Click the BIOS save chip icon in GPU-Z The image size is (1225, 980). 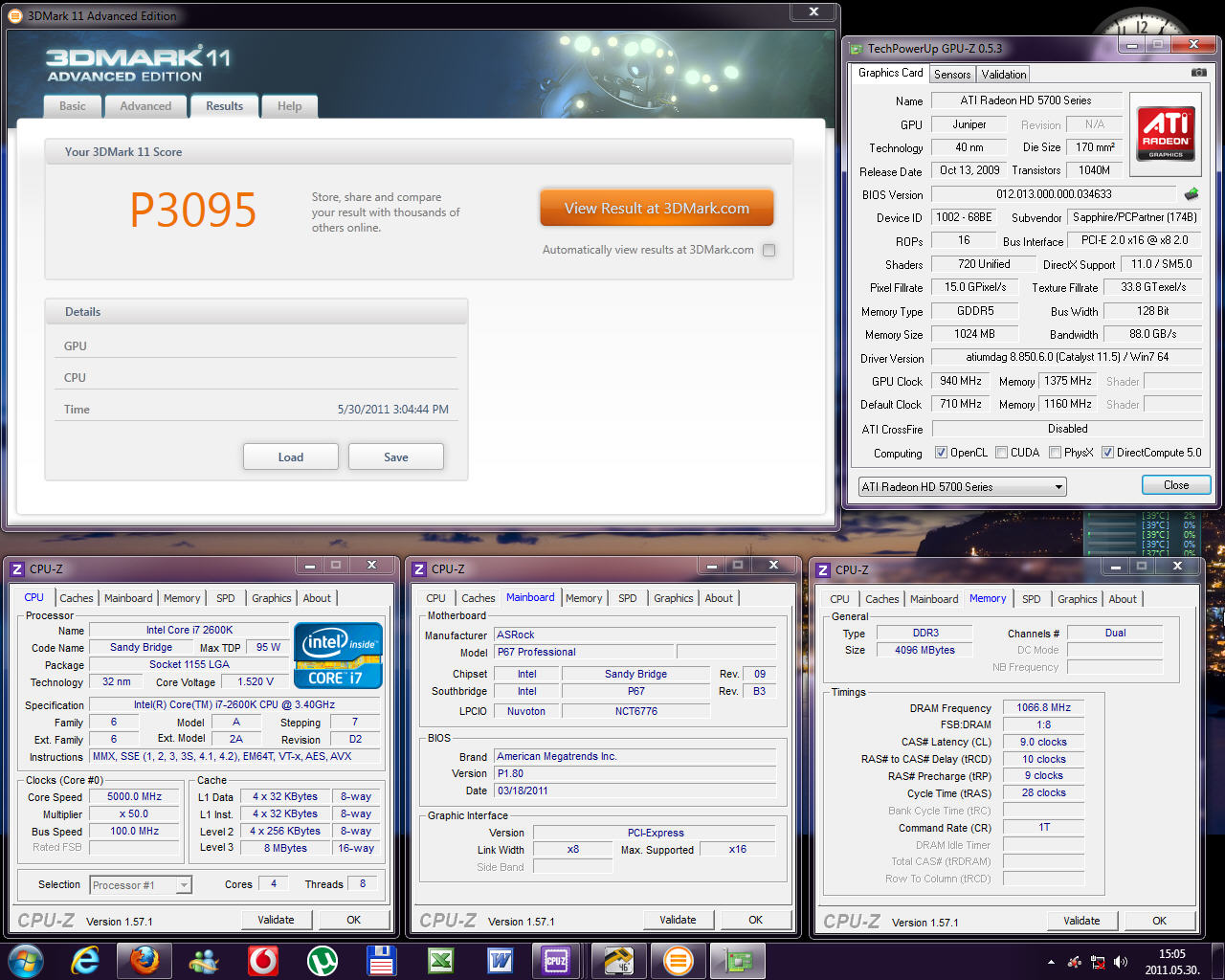pyautogui.click(x=1192, y=194)
